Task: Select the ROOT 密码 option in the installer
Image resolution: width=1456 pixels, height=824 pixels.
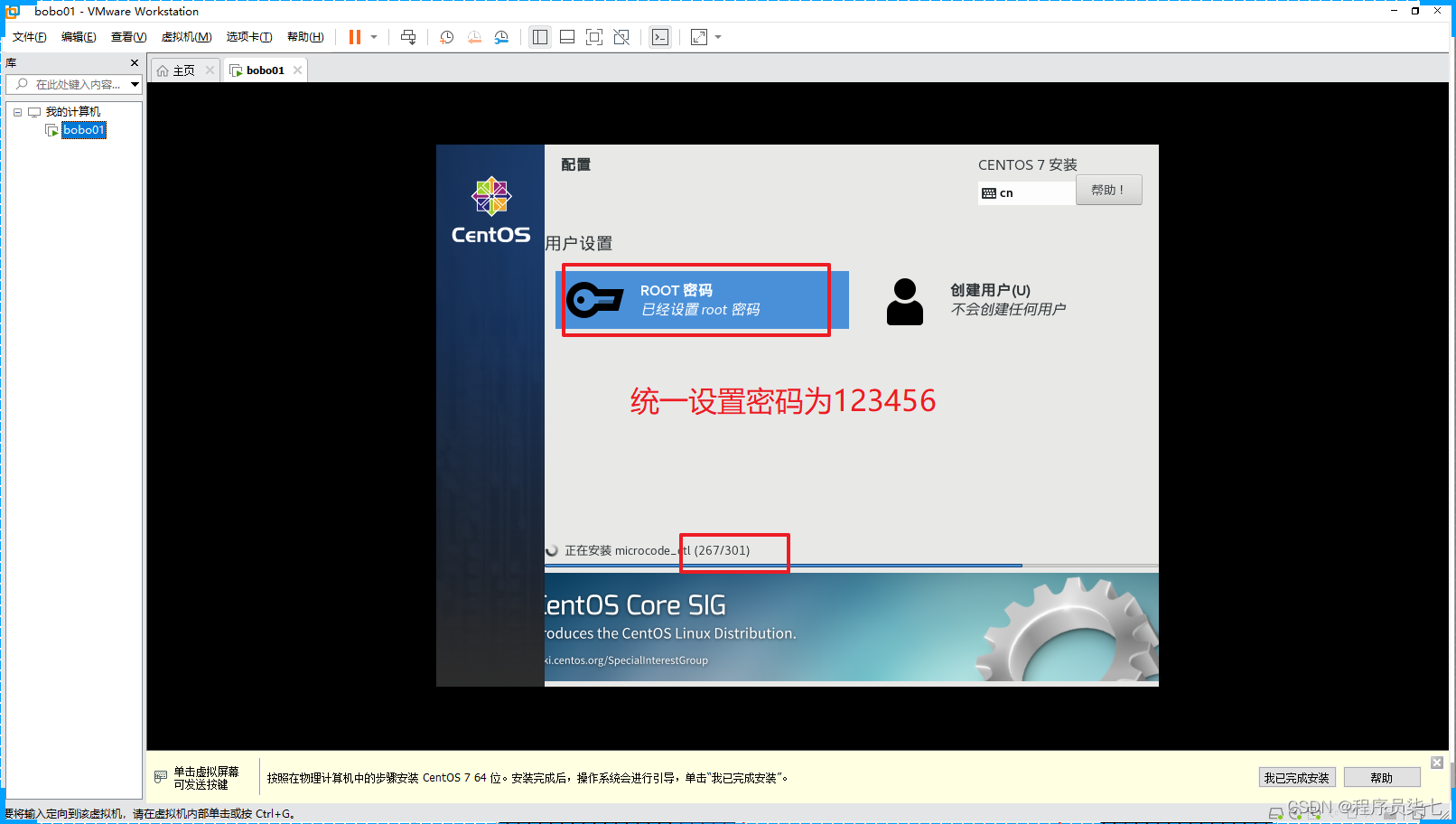Action: tap(695, 299)
